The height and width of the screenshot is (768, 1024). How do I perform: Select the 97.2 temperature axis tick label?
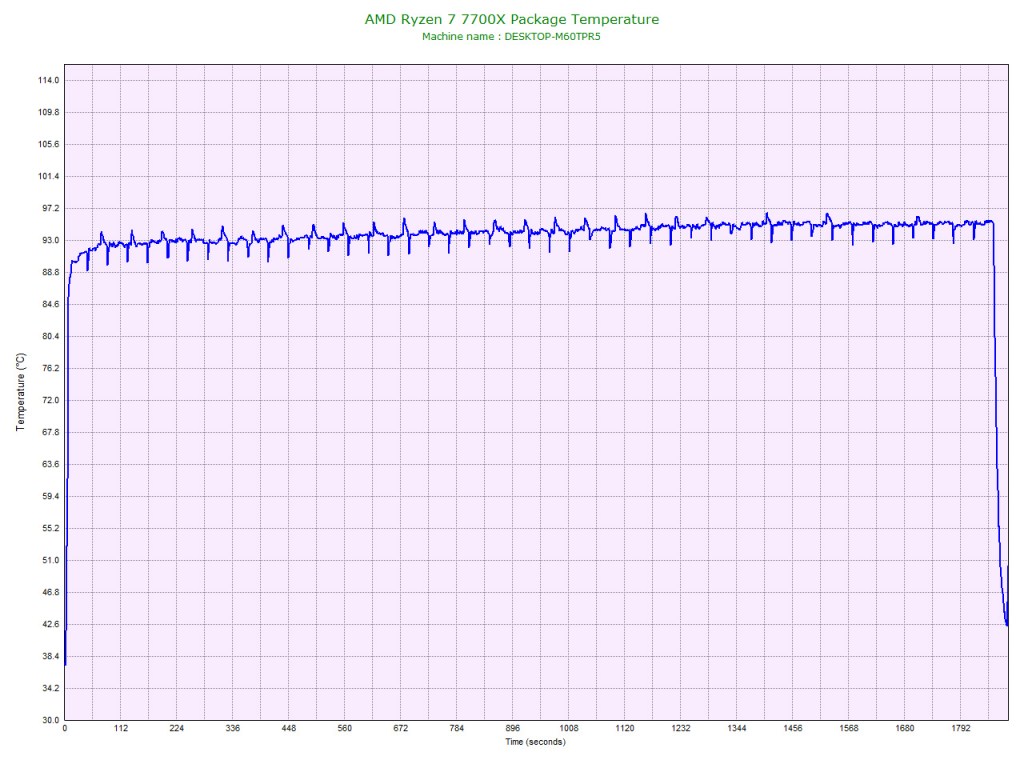pyautogui.click(x=48, y=208)
